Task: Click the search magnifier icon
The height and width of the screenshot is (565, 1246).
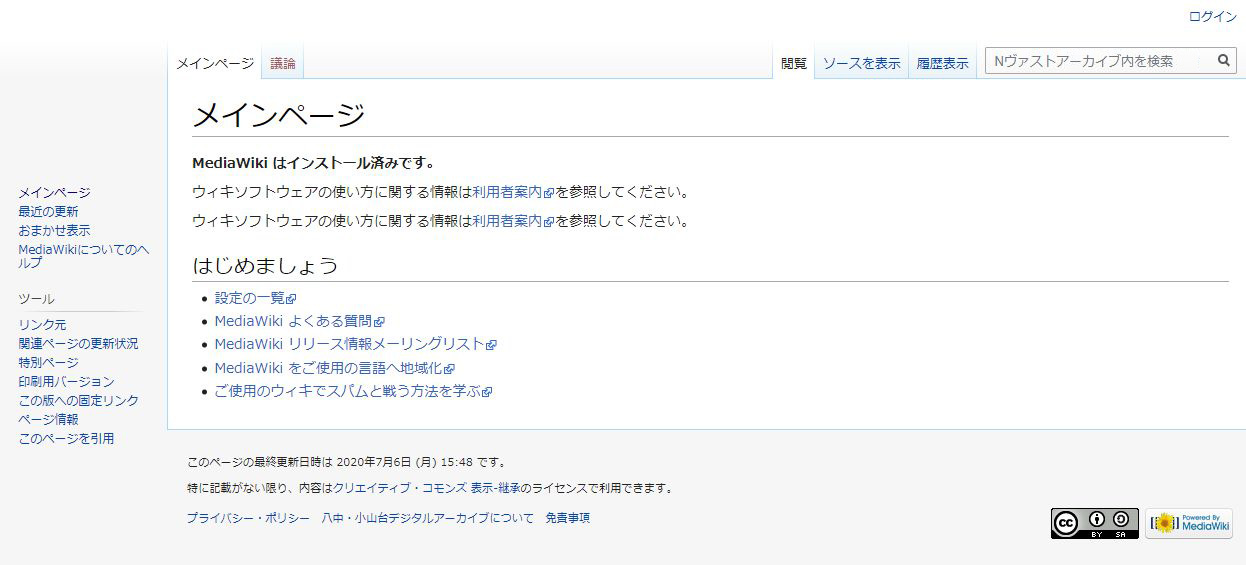Action: [x=1223, y=61]
